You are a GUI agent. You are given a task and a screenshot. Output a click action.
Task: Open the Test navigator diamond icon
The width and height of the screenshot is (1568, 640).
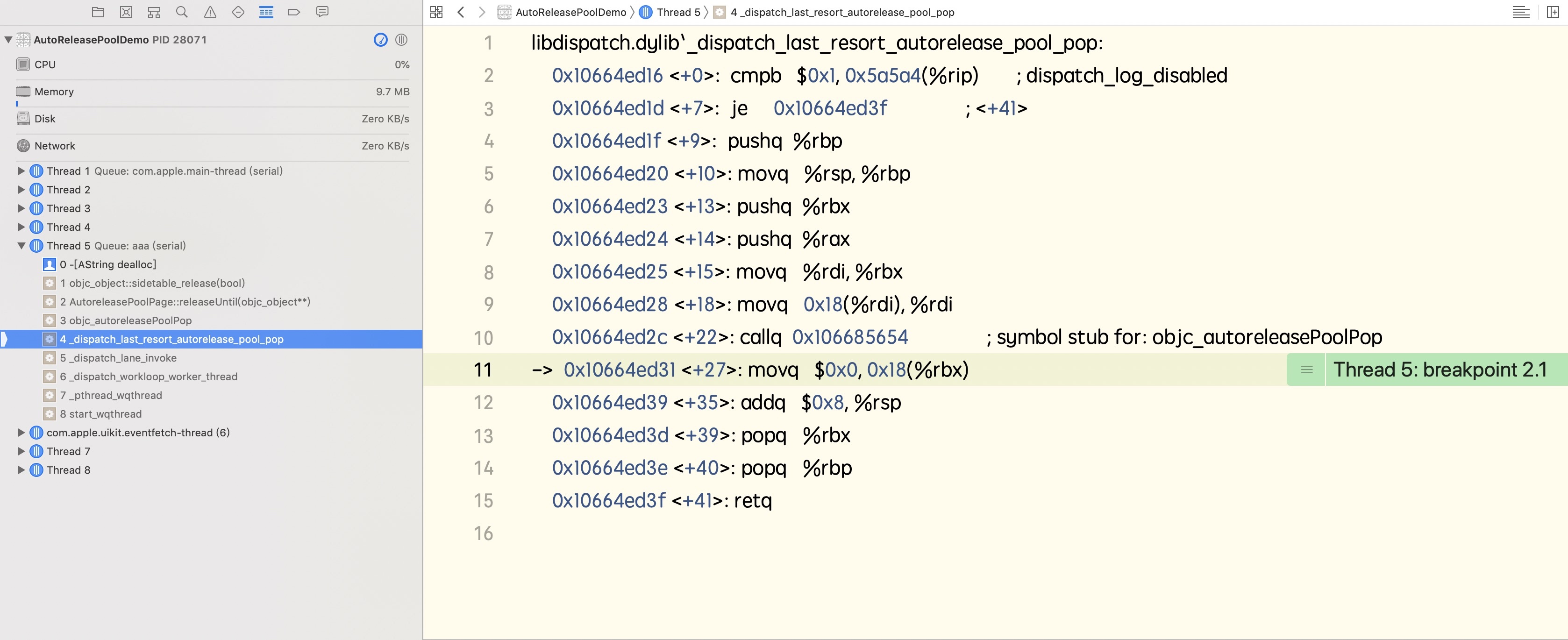coord(238,12)
